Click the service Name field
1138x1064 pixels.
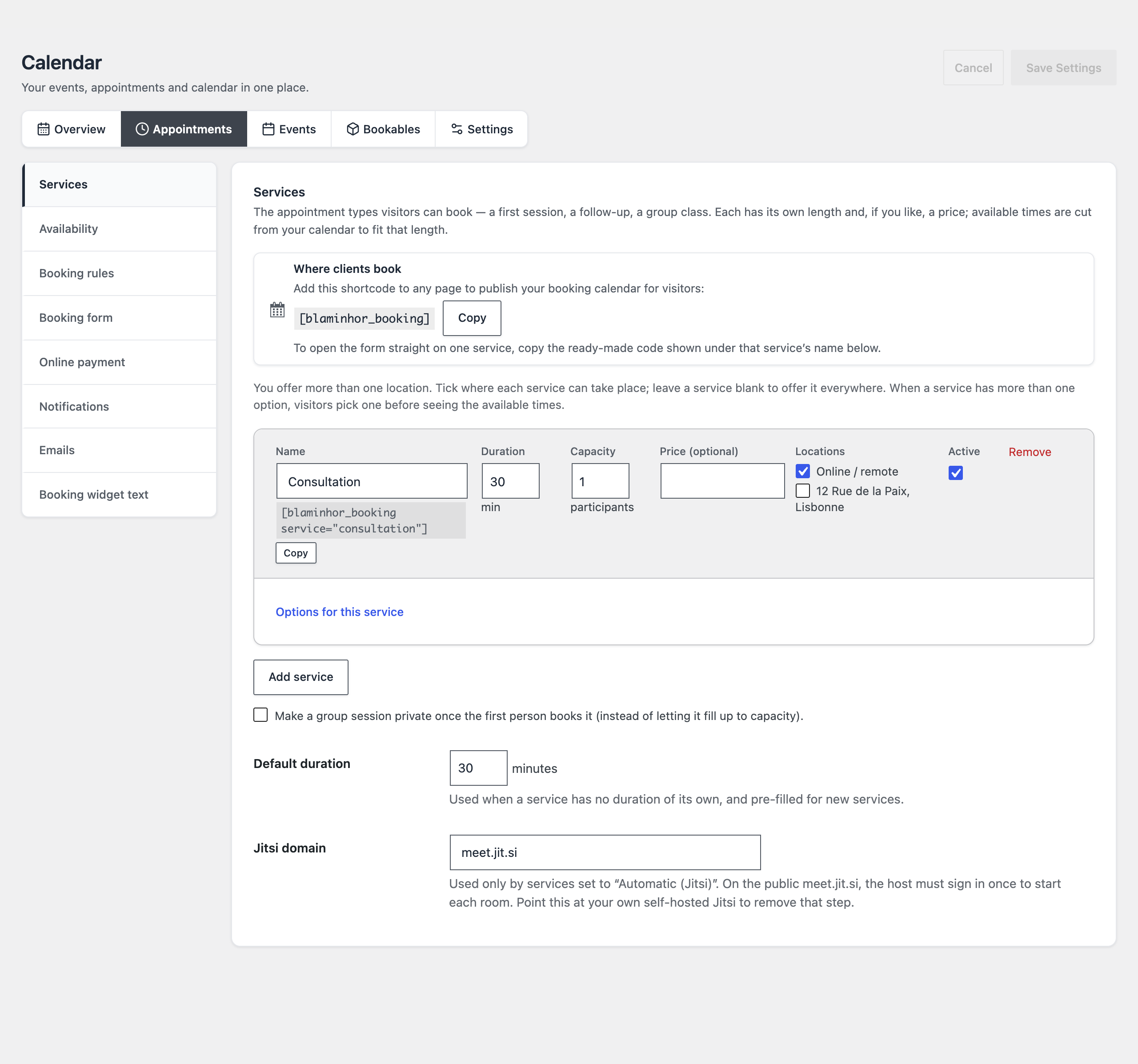[x=372, y=481]
